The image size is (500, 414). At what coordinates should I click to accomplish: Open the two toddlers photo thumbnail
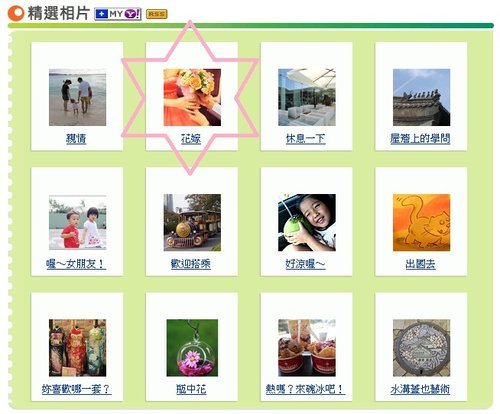click(x=77, y=222)
